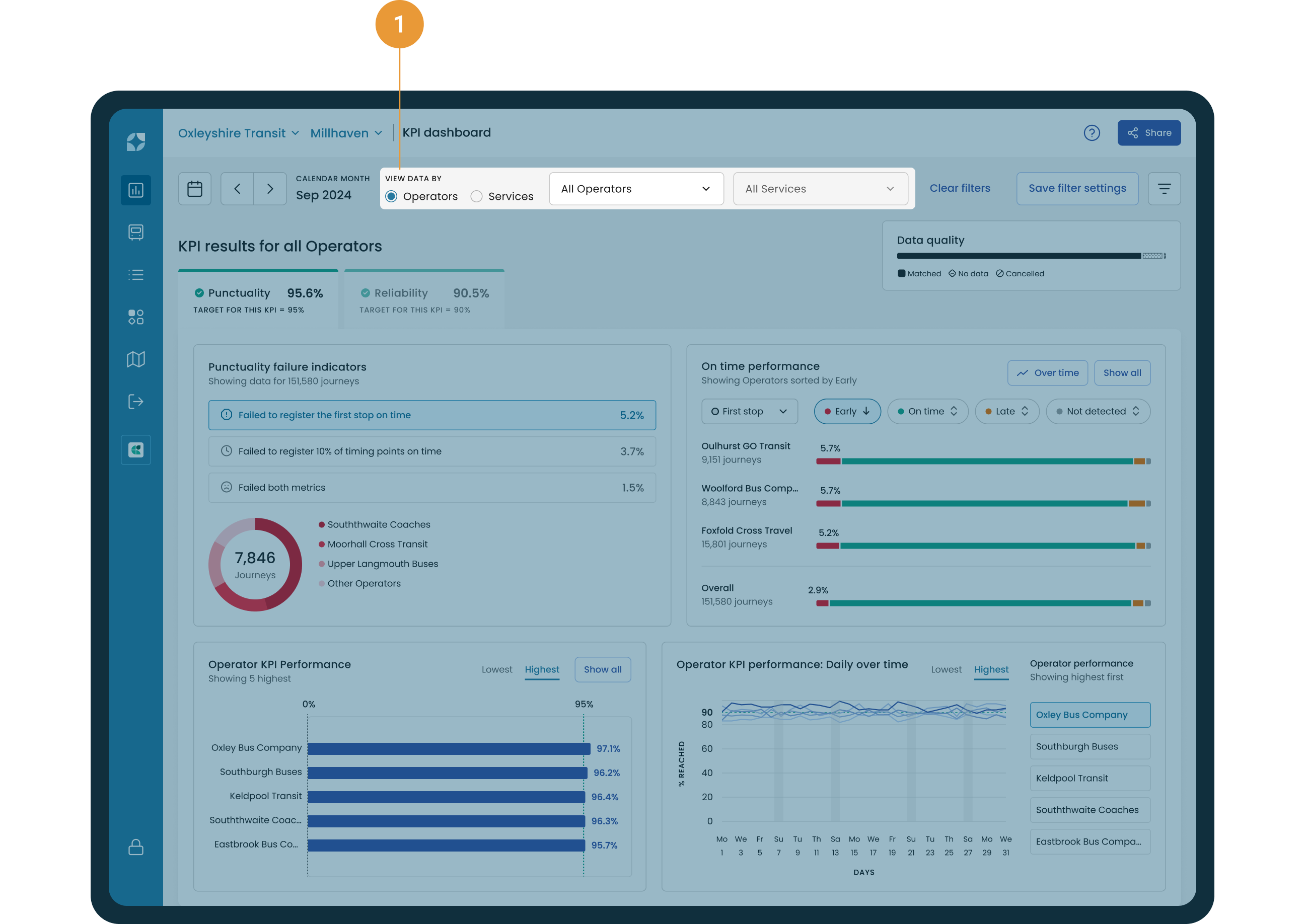Go to next calendar month
This screenshot has height=924, width=1305.
(270, 189)
